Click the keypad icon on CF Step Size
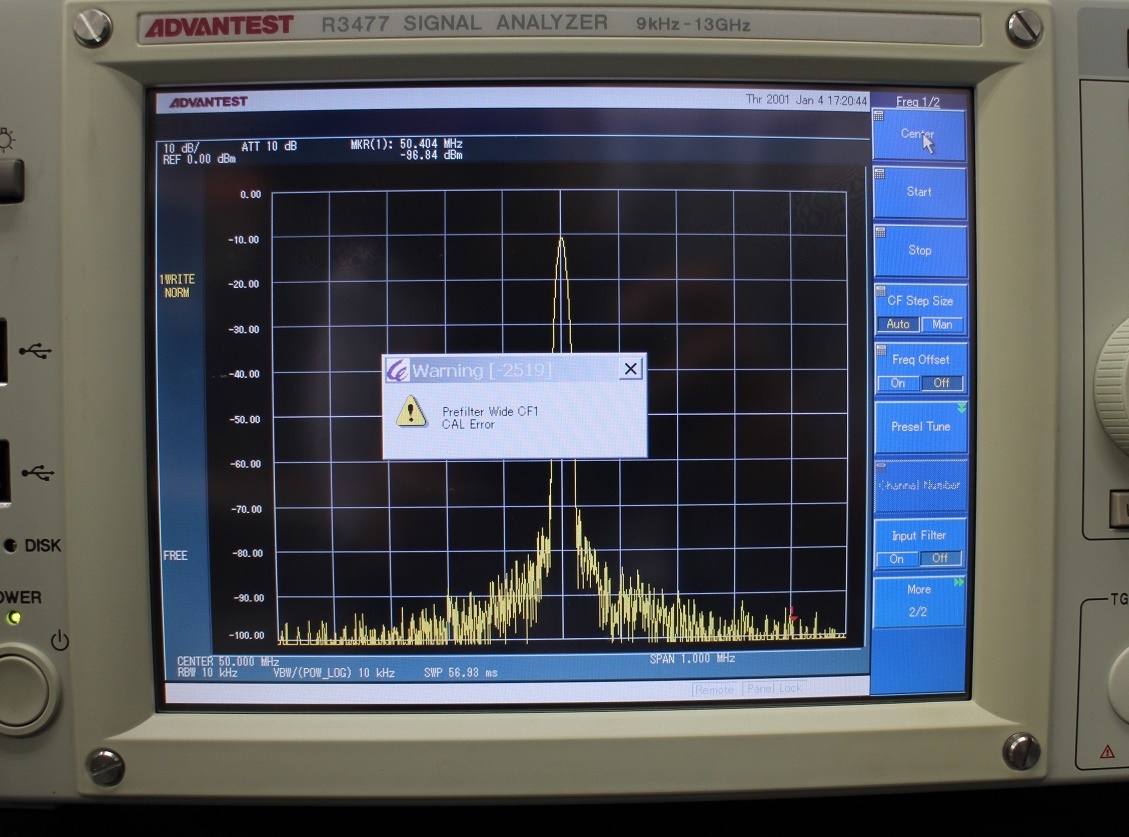Viewport: 1129px width, 837px height. (x=881, y=290)
